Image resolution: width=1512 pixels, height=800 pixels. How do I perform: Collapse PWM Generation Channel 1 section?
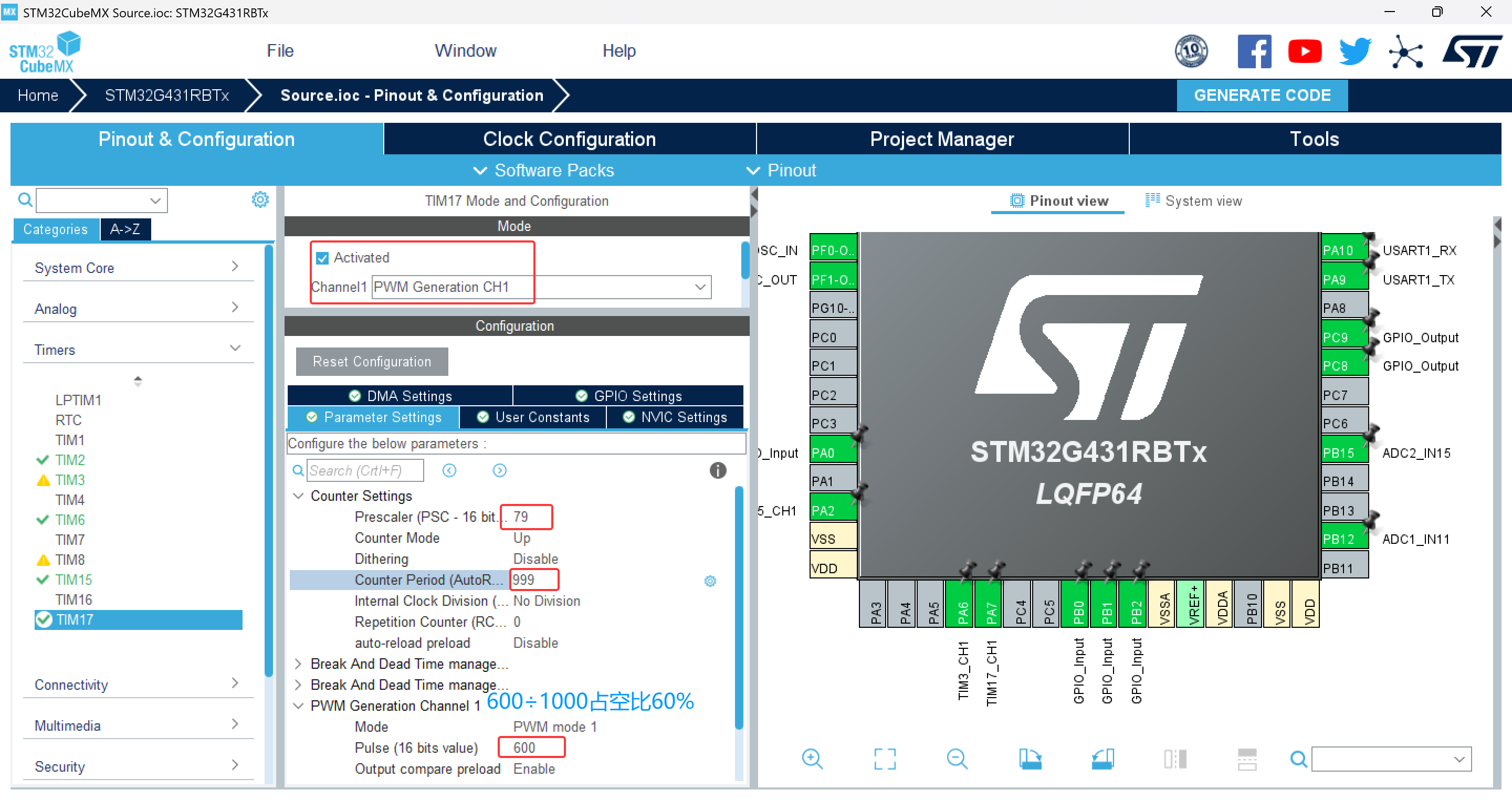click(299, 706)
